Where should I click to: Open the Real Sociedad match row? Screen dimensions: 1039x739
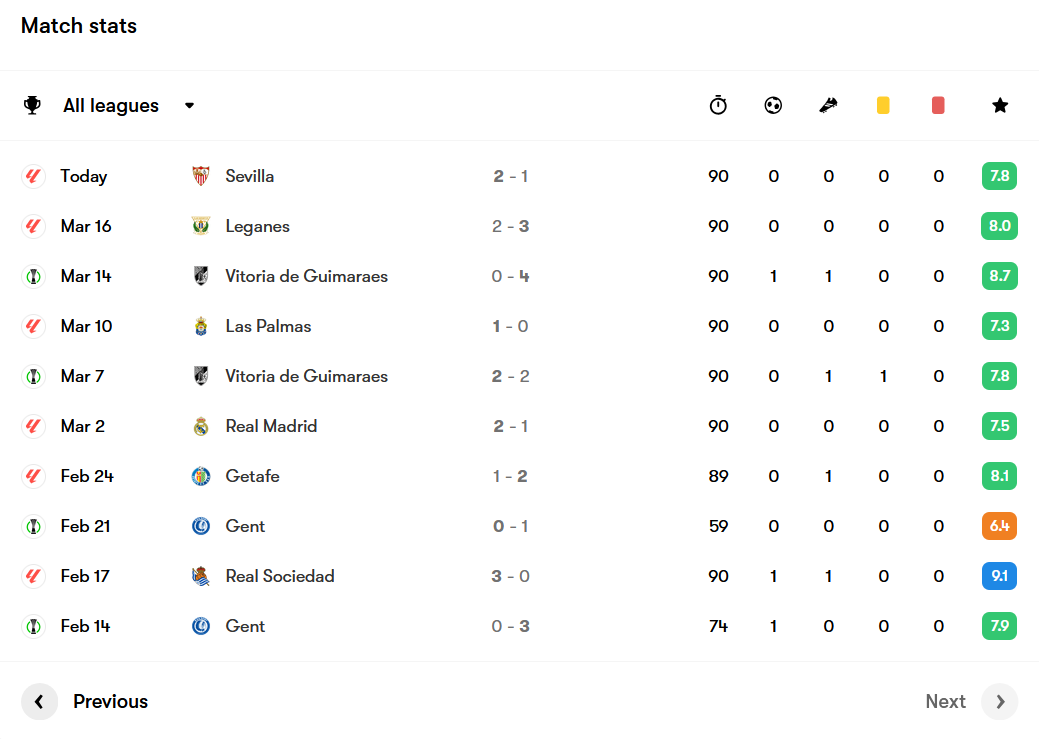coord(520,576)
